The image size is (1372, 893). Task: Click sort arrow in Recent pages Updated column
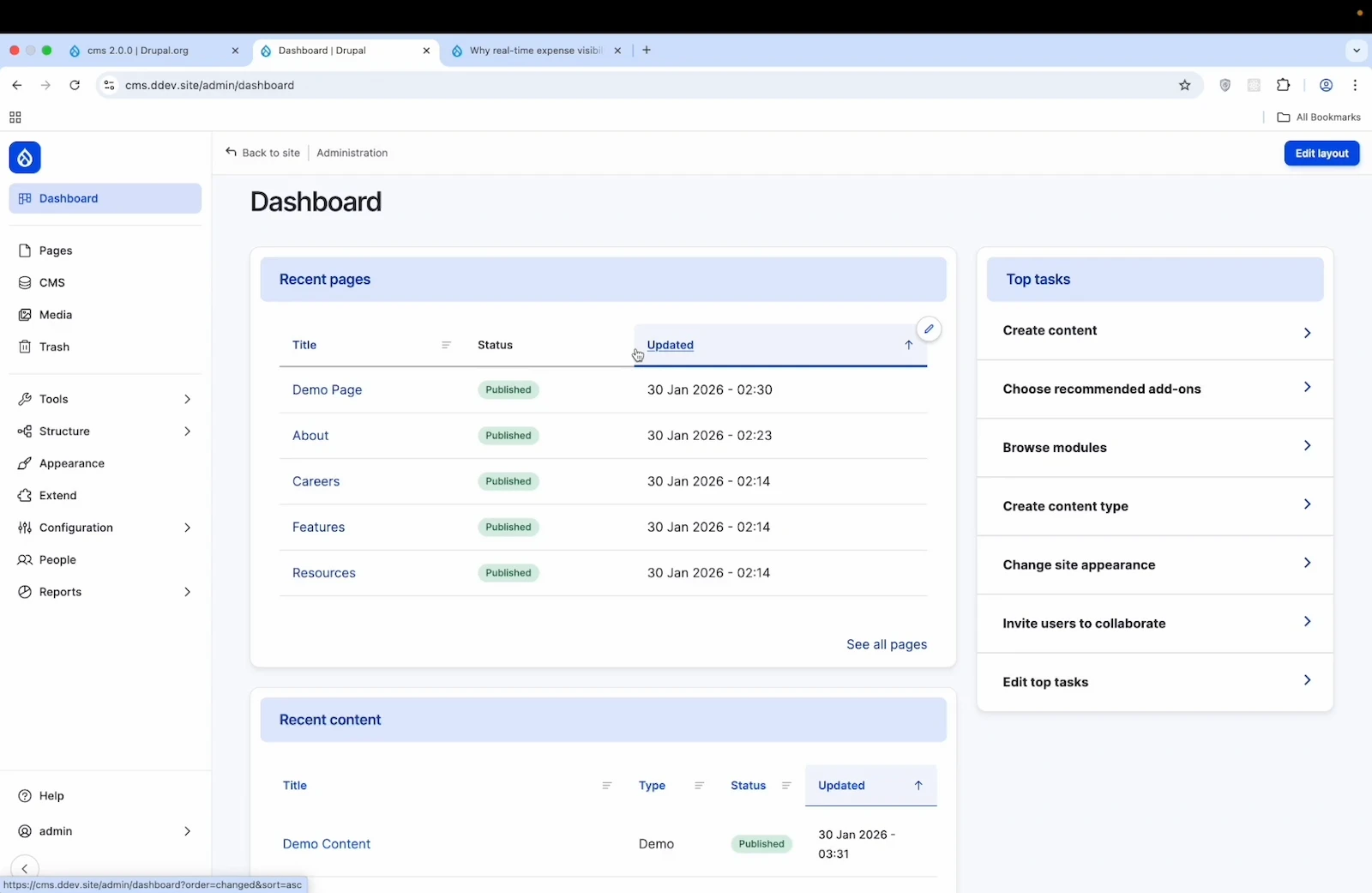click(909, 345)
